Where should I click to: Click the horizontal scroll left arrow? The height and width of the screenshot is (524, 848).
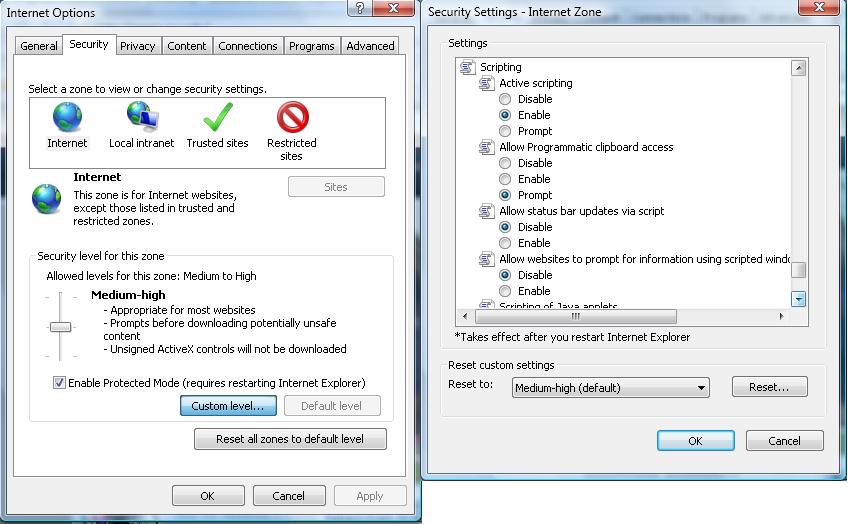(465, 316)
